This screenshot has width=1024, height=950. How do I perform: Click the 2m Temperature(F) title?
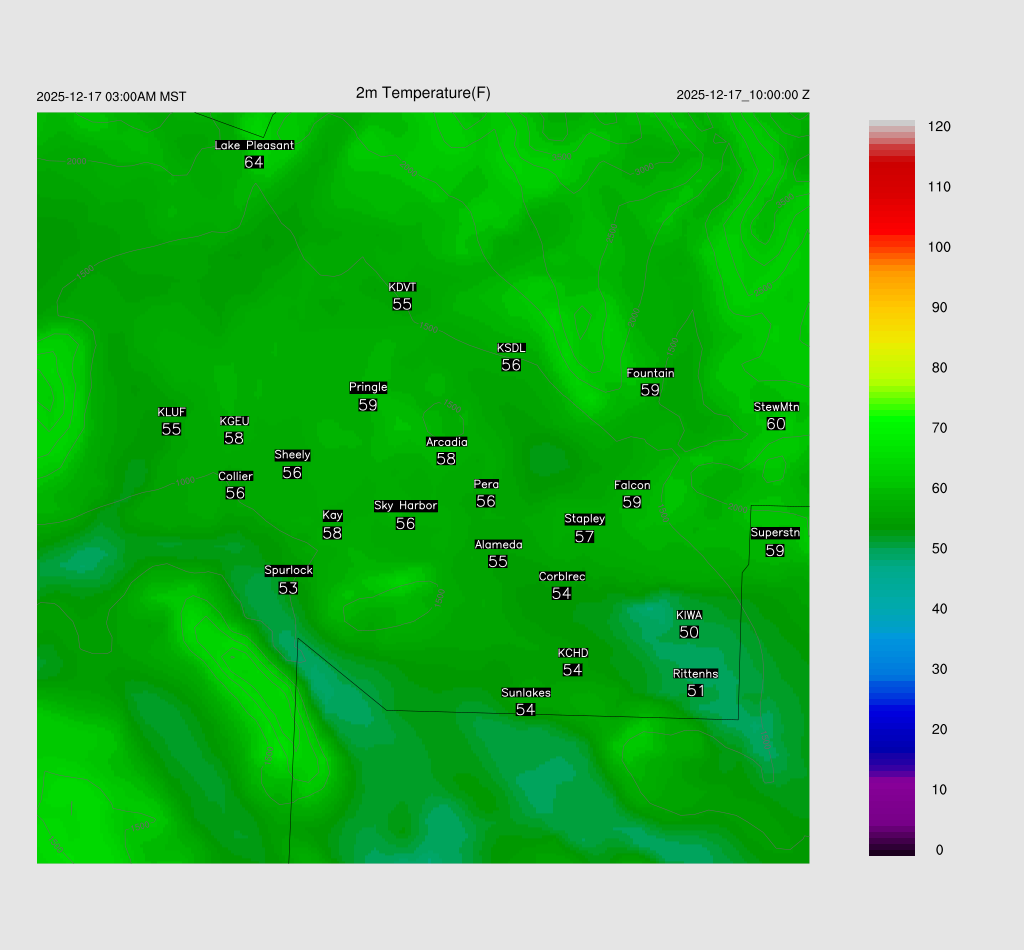pos(423,93)
